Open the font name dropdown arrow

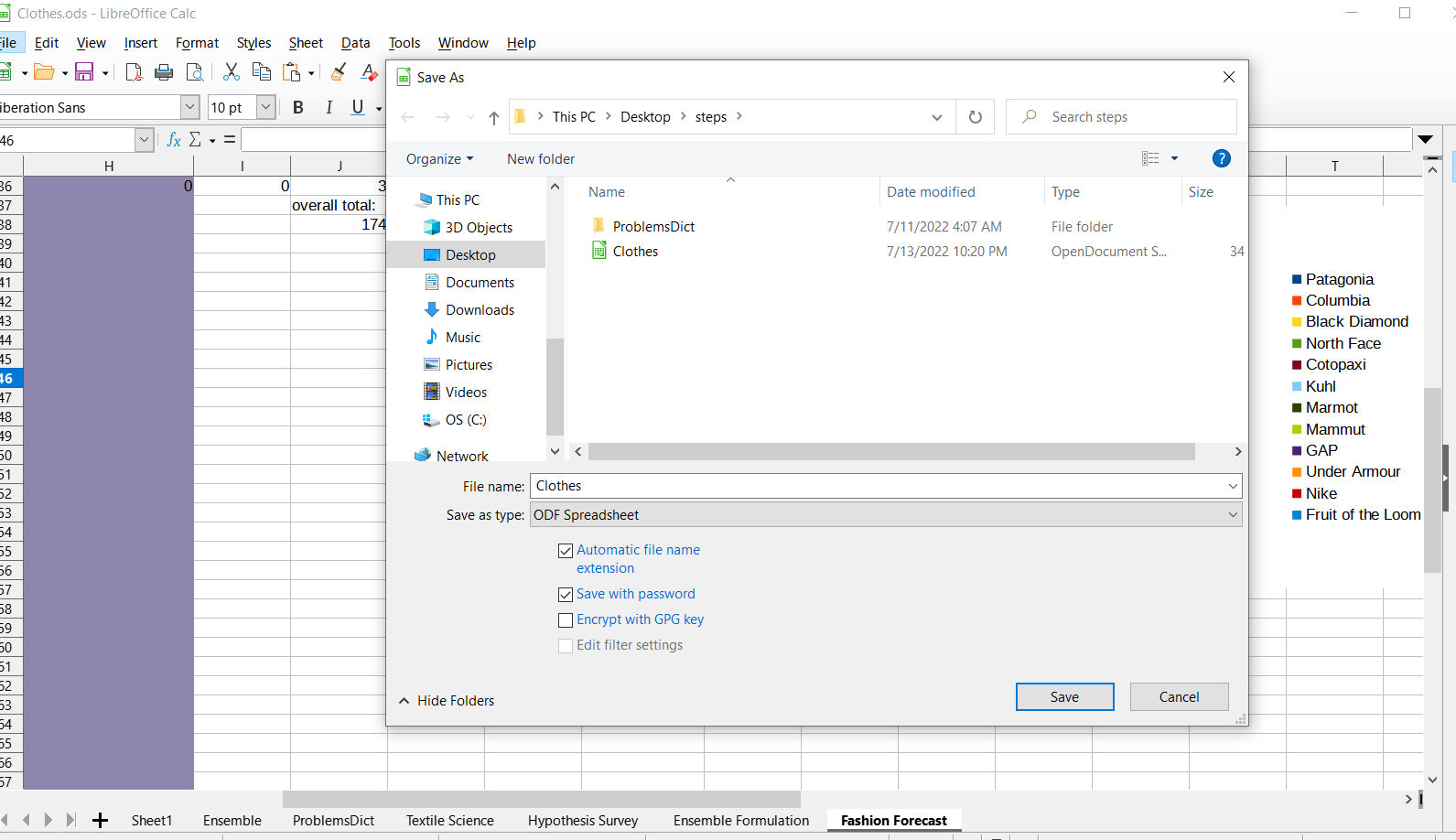(190, 107)
